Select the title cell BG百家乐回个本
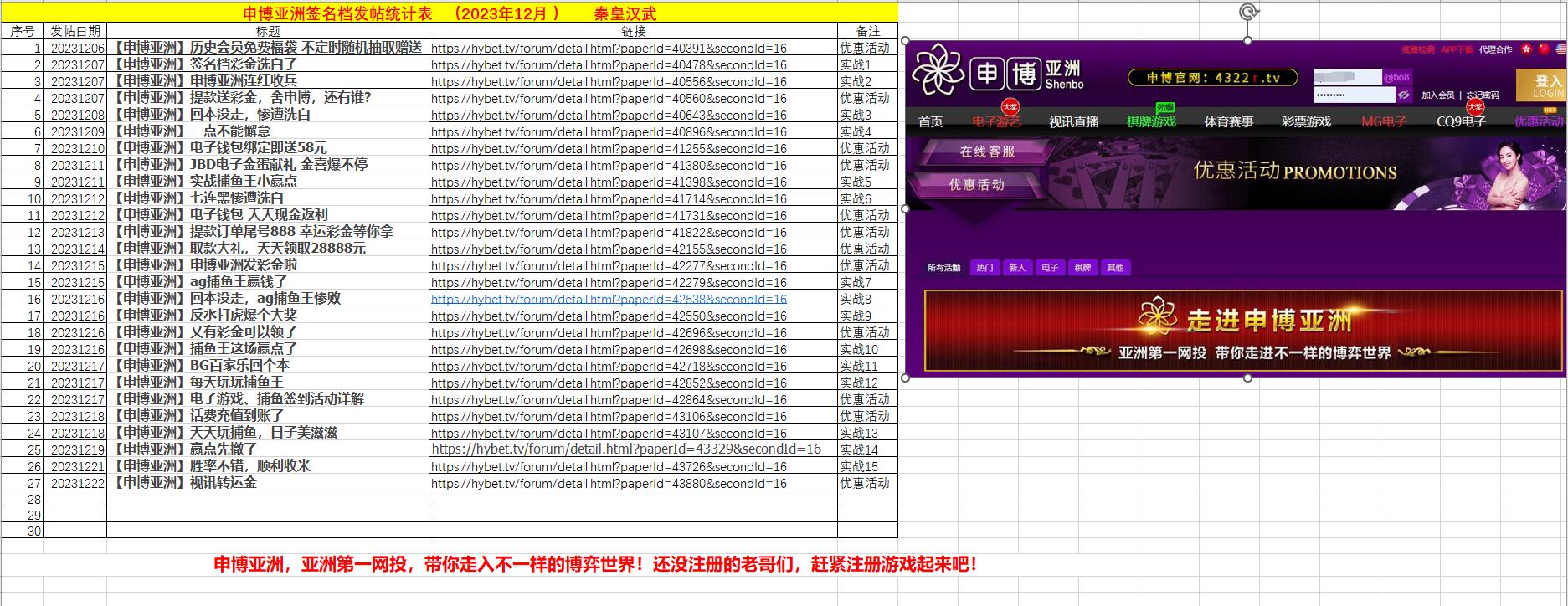This screenshot has height=606, width=1568. click(x=268, y=366)
